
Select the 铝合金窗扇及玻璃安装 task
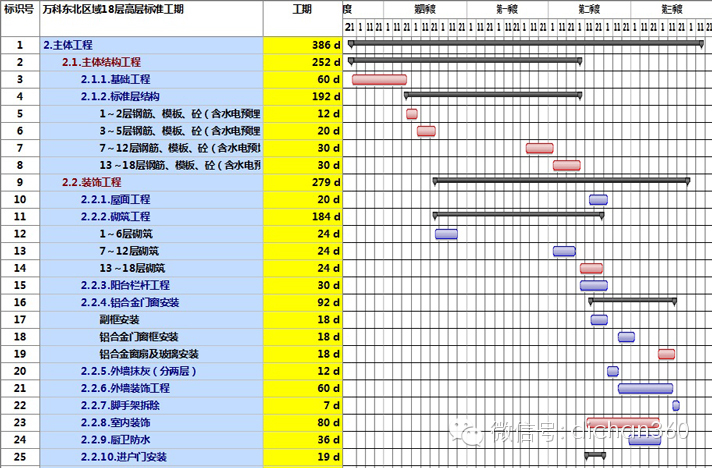(149, 354)
